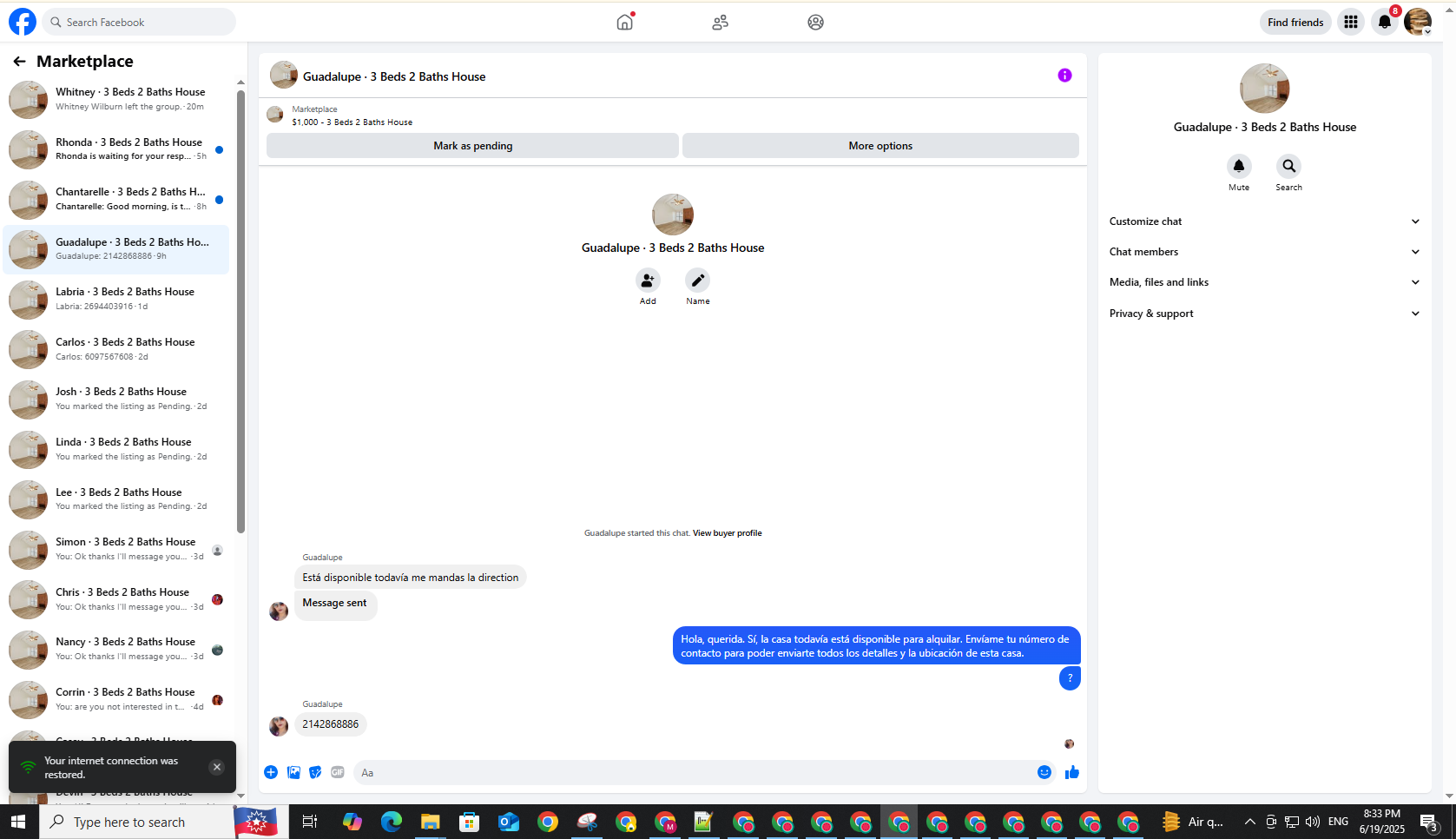1456x839 pixels.
Task: Click the More options button
Action: 880,146
